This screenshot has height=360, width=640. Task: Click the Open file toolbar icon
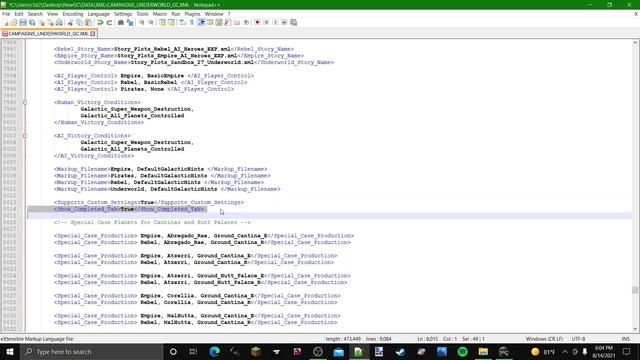tap(14, 22)
